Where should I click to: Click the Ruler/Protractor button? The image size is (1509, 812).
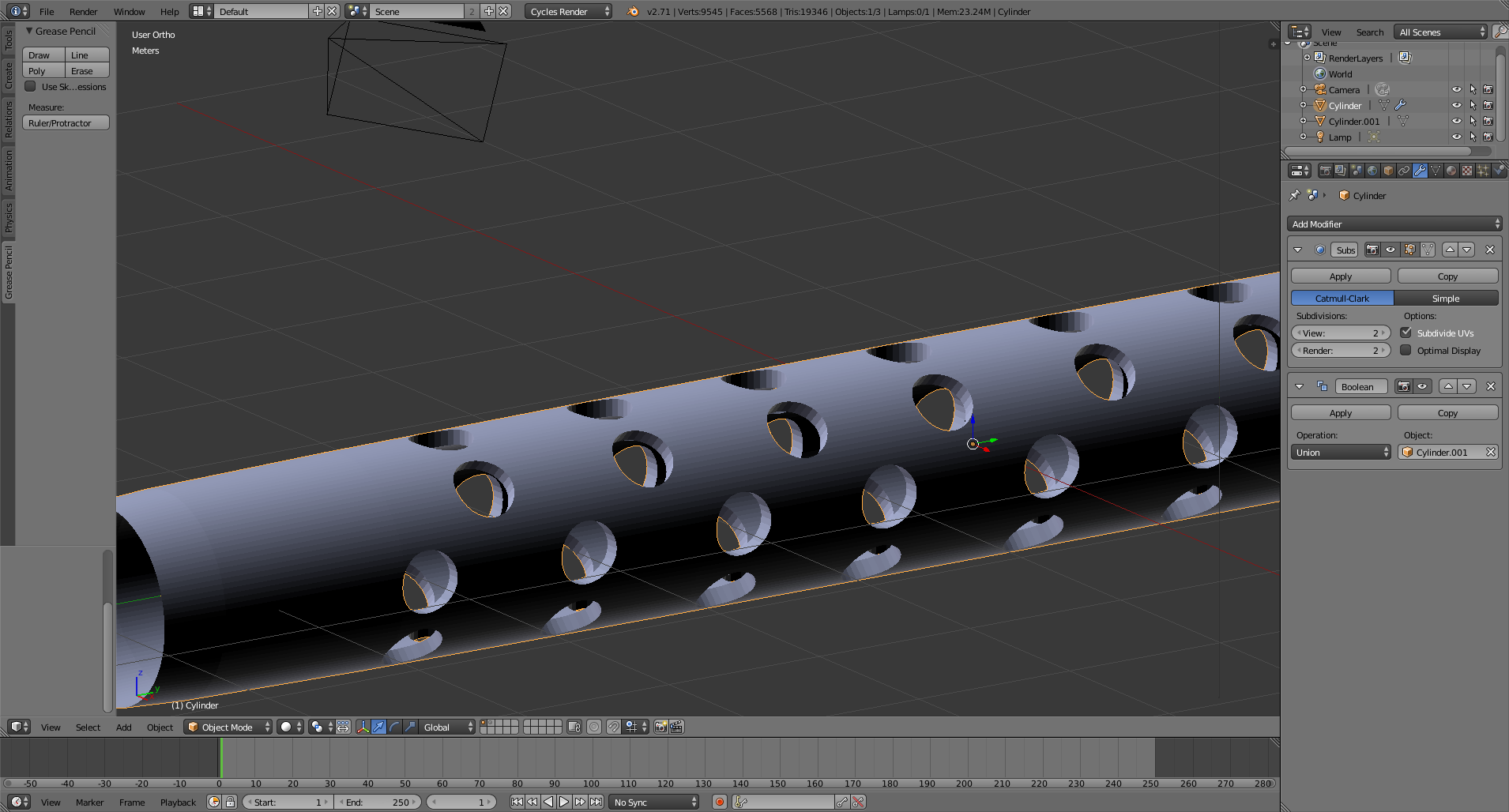coord(66,122)
